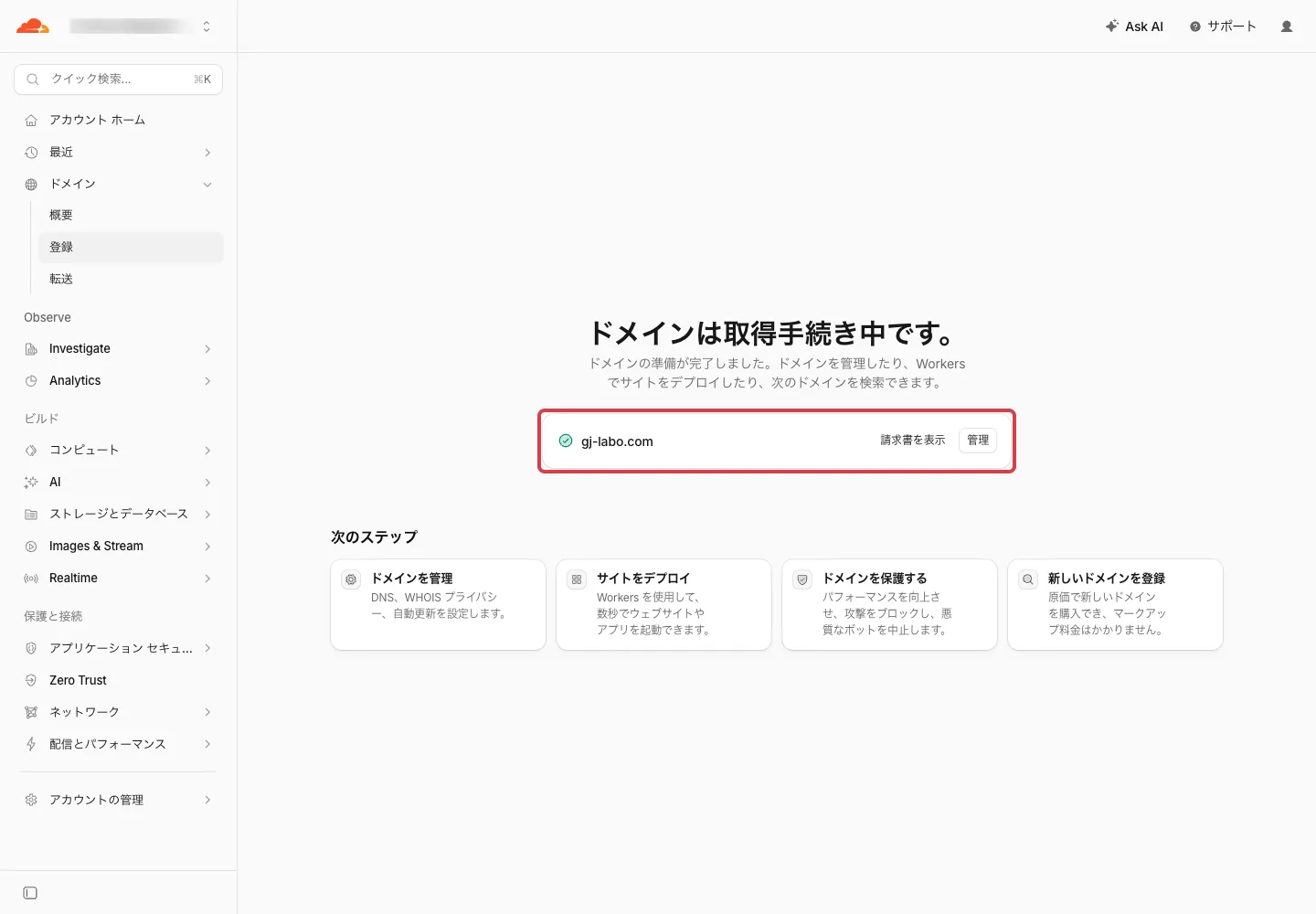
Task: Collapse the sidebar with the panel icon
Action: pyautogui.click(x=30, y=893)
